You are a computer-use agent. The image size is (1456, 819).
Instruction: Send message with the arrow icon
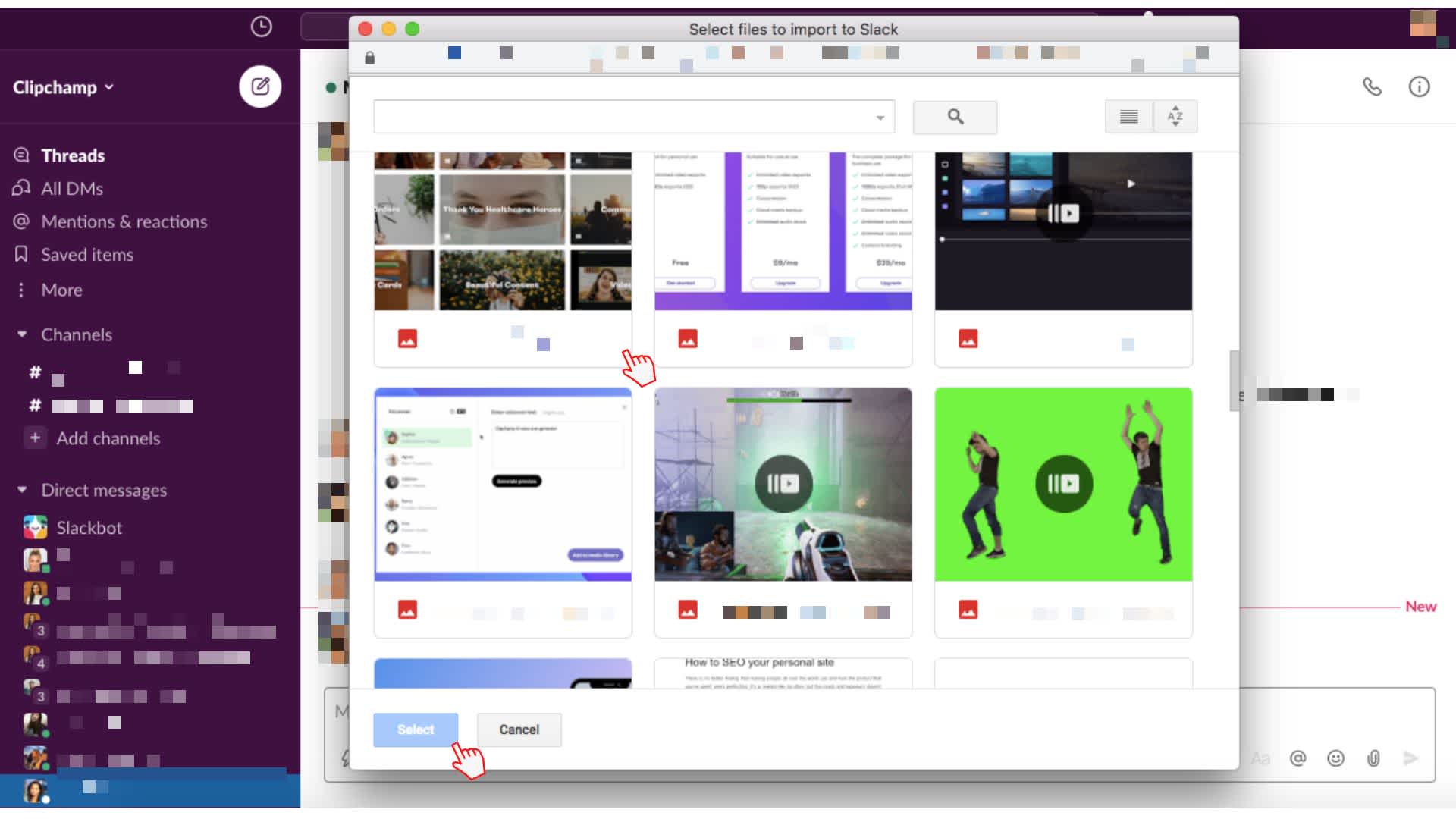[1410, 758]
